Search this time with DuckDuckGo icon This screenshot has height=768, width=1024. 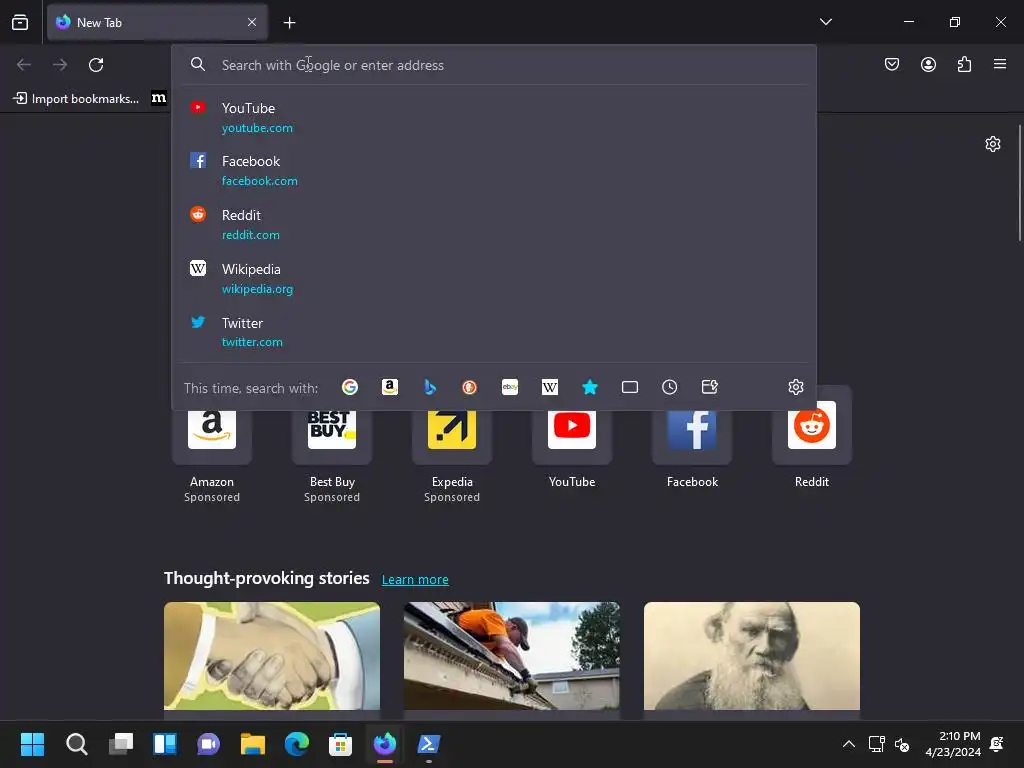point(470,387)
